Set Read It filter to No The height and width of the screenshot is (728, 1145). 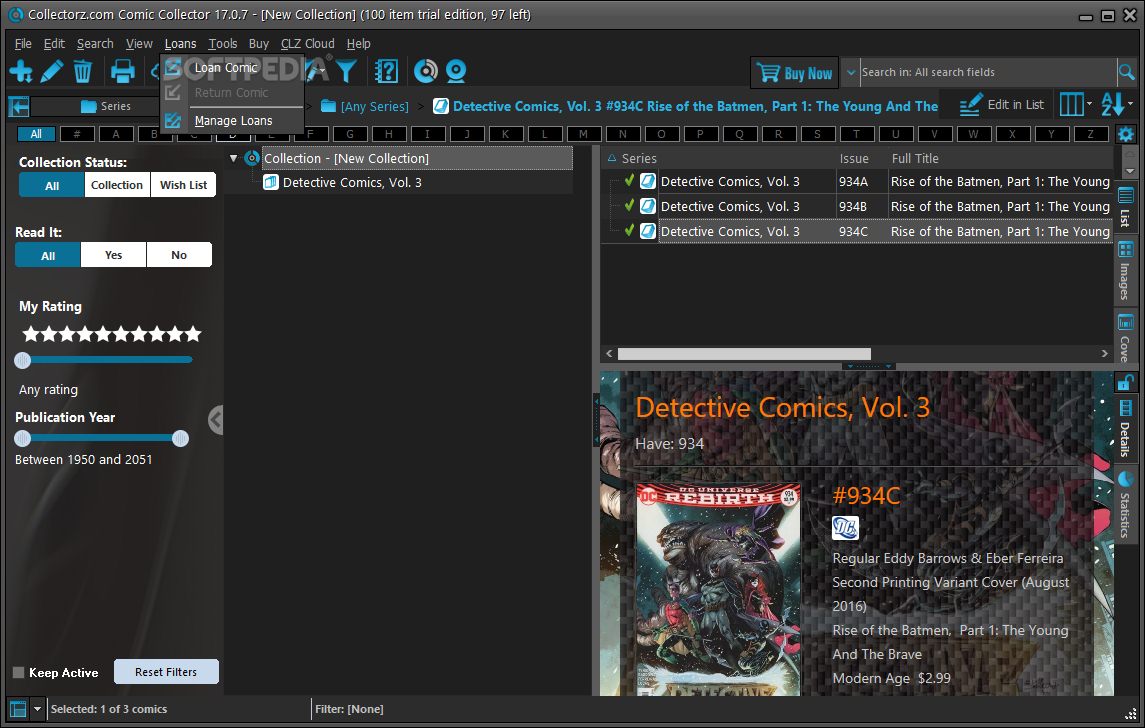179,256
